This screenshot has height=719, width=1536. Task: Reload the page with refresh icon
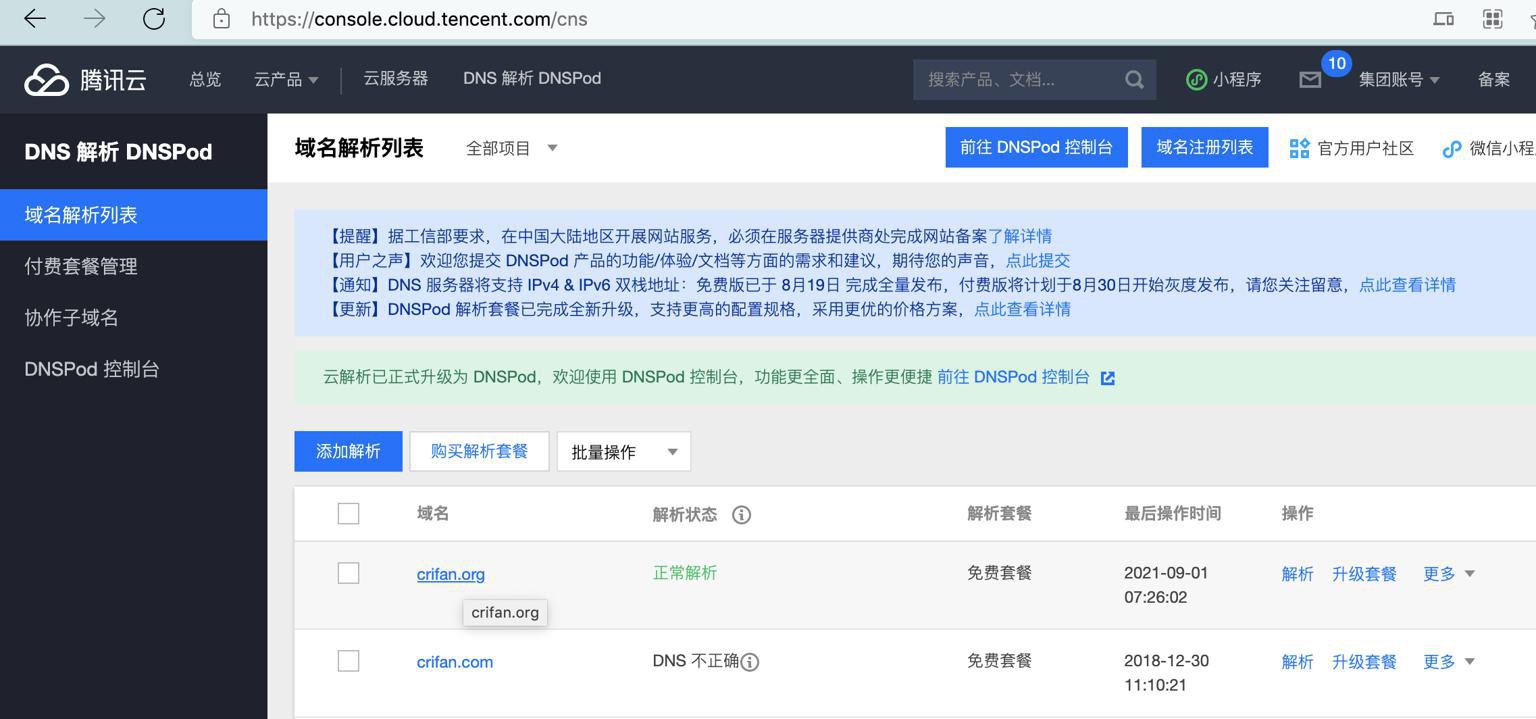154,18
